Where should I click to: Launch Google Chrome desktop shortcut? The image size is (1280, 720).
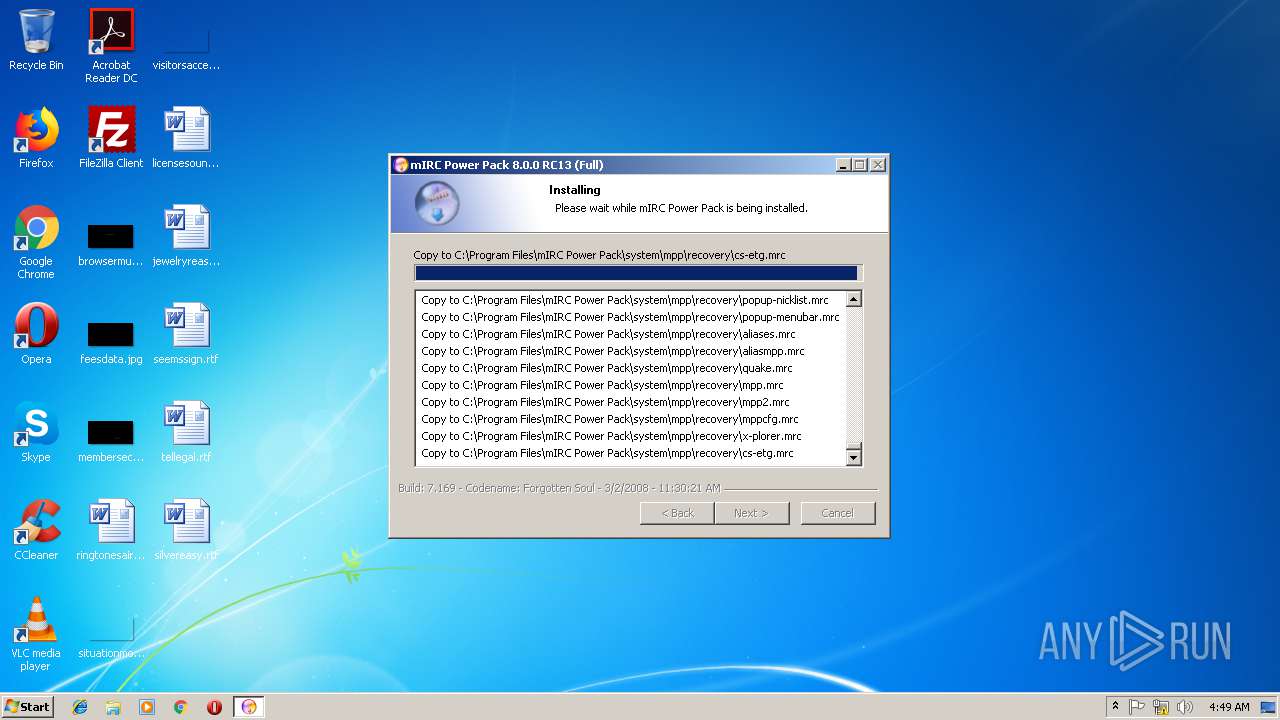[x=36, y=242]
